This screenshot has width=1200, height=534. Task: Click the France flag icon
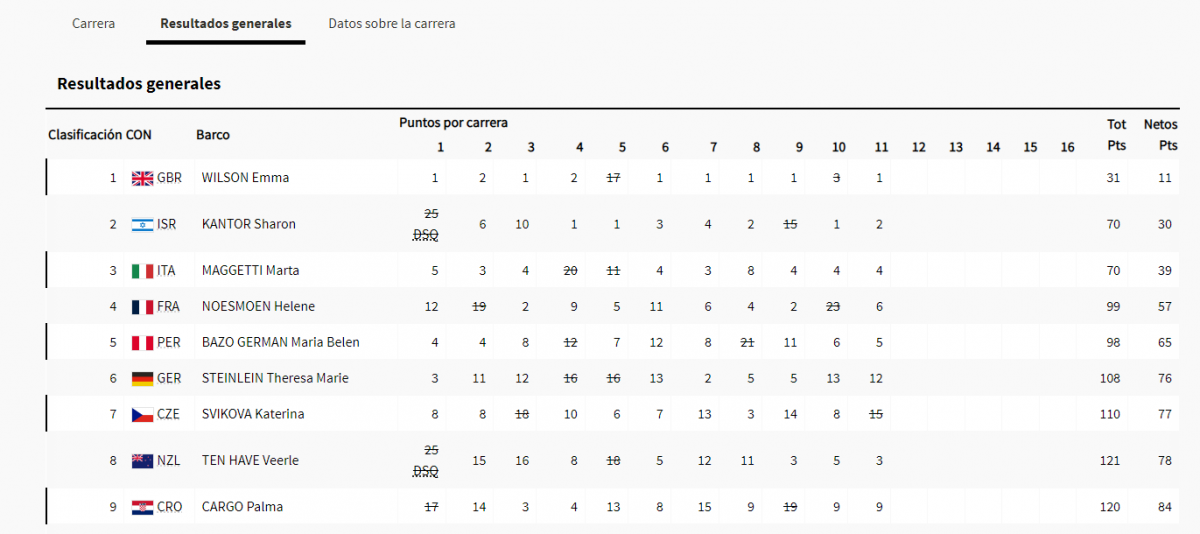(x=142, y=306)
